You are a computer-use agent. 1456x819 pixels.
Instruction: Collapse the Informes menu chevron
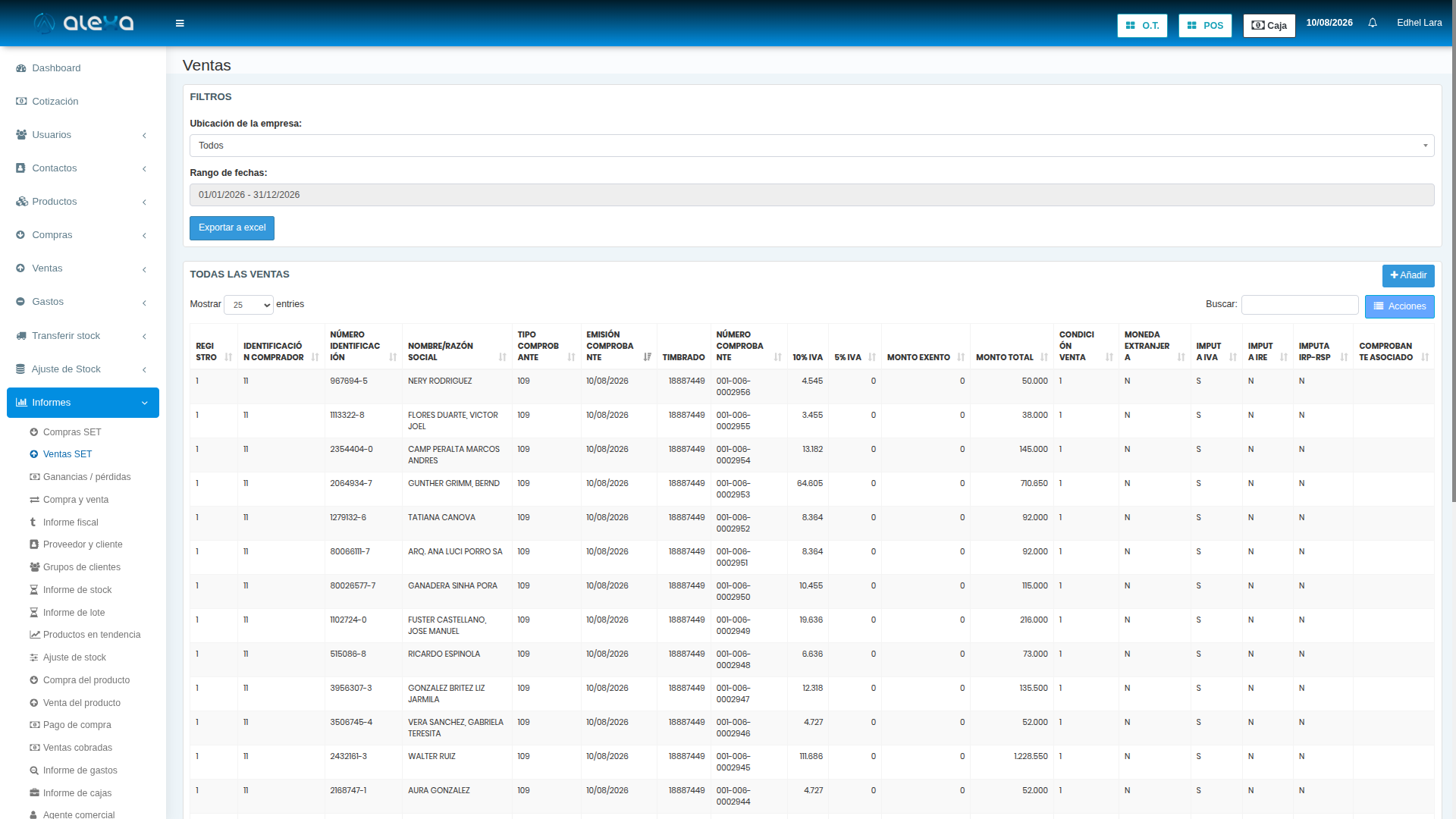(x=144, y=403)
